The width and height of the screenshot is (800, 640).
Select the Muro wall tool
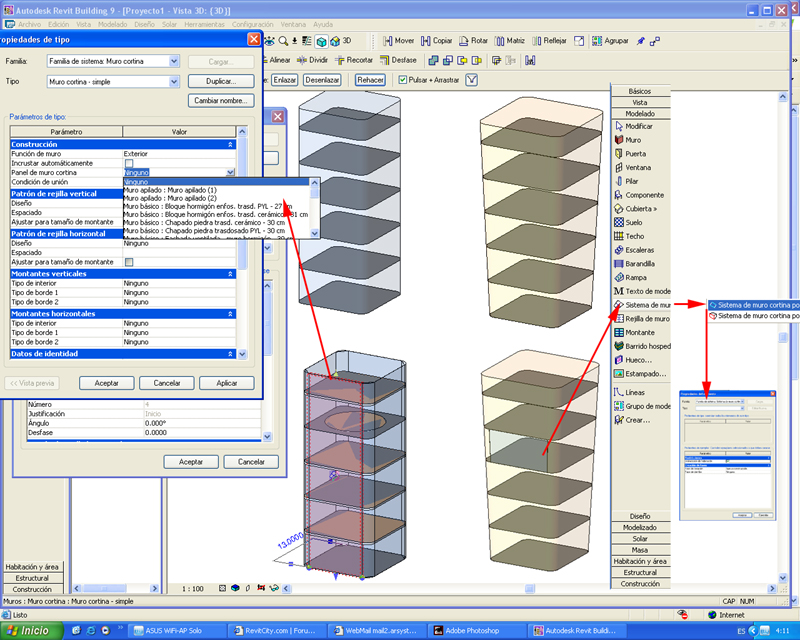coord(632,141)
